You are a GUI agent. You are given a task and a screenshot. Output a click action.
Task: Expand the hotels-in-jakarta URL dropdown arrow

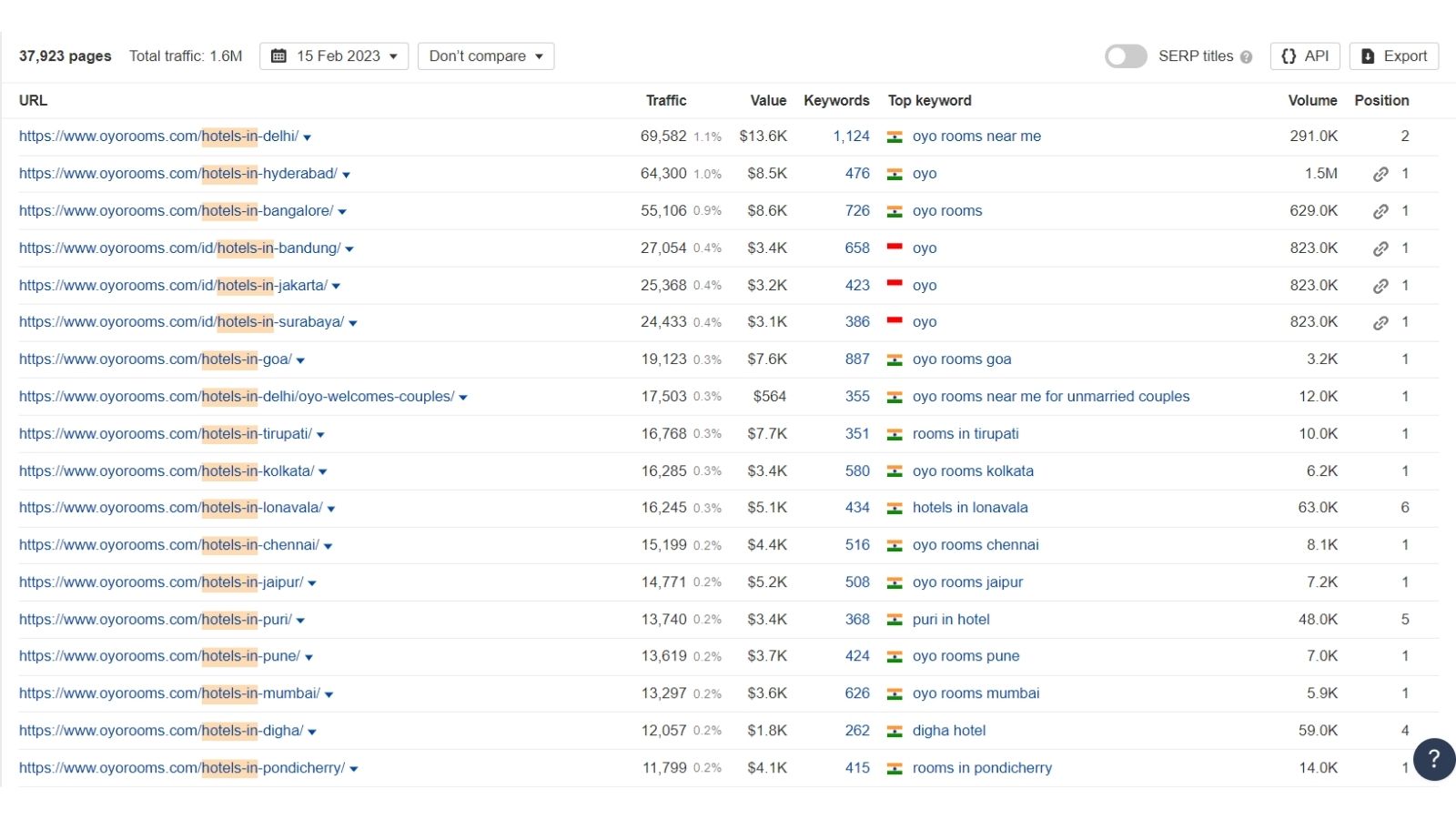336,287
